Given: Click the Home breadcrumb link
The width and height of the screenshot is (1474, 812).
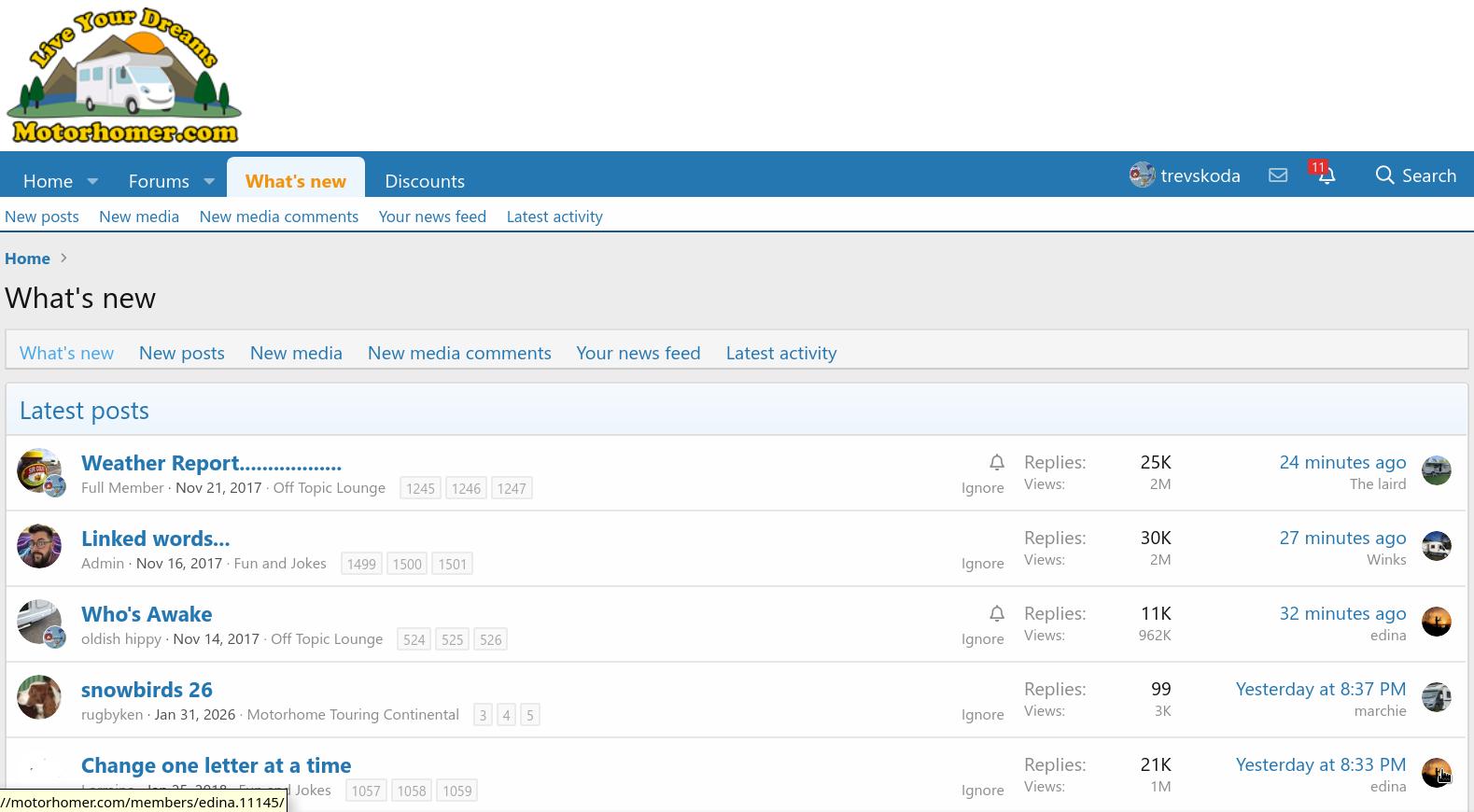Looking at the screenshot, I should point(27,259).
